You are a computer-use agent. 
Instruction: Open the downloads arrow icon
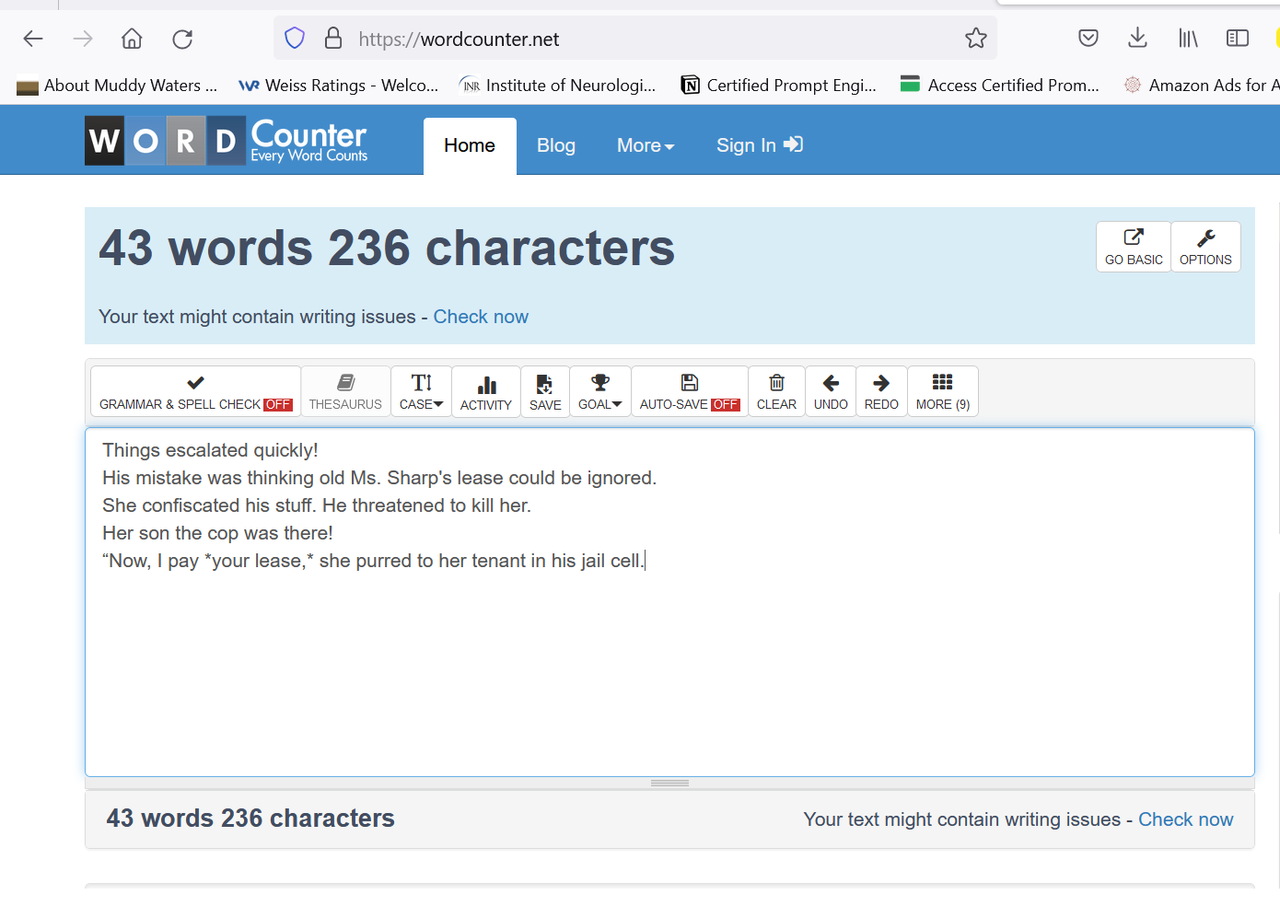(1137, 39)
